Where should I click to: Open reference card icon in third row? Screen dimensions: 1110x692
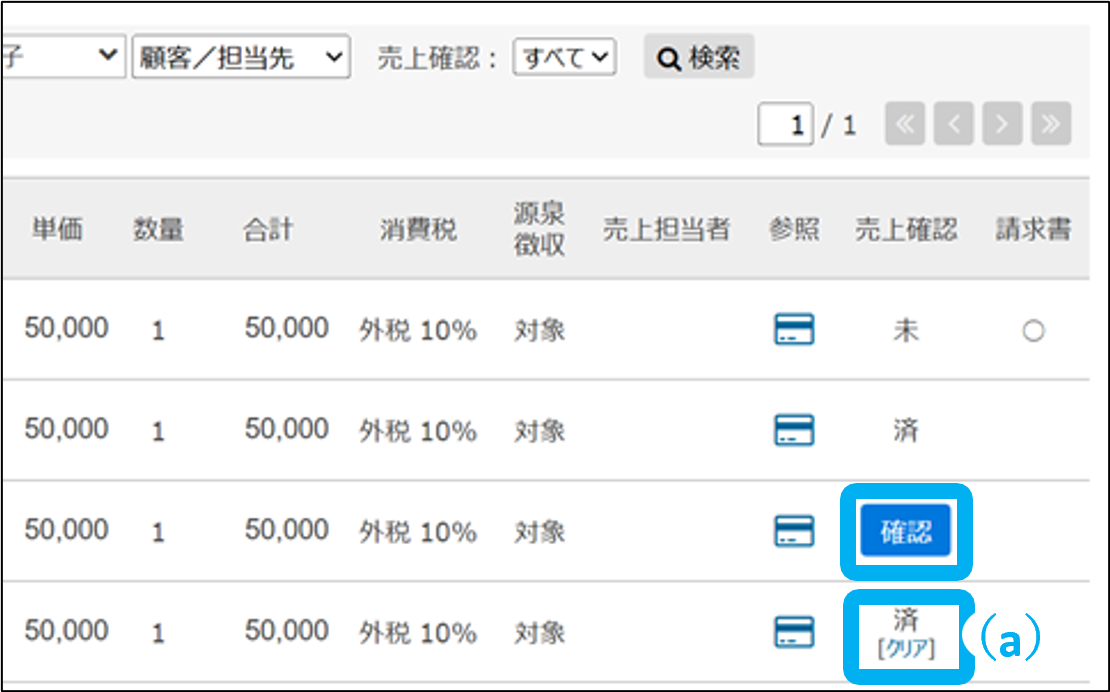click(x=794, y=531)
